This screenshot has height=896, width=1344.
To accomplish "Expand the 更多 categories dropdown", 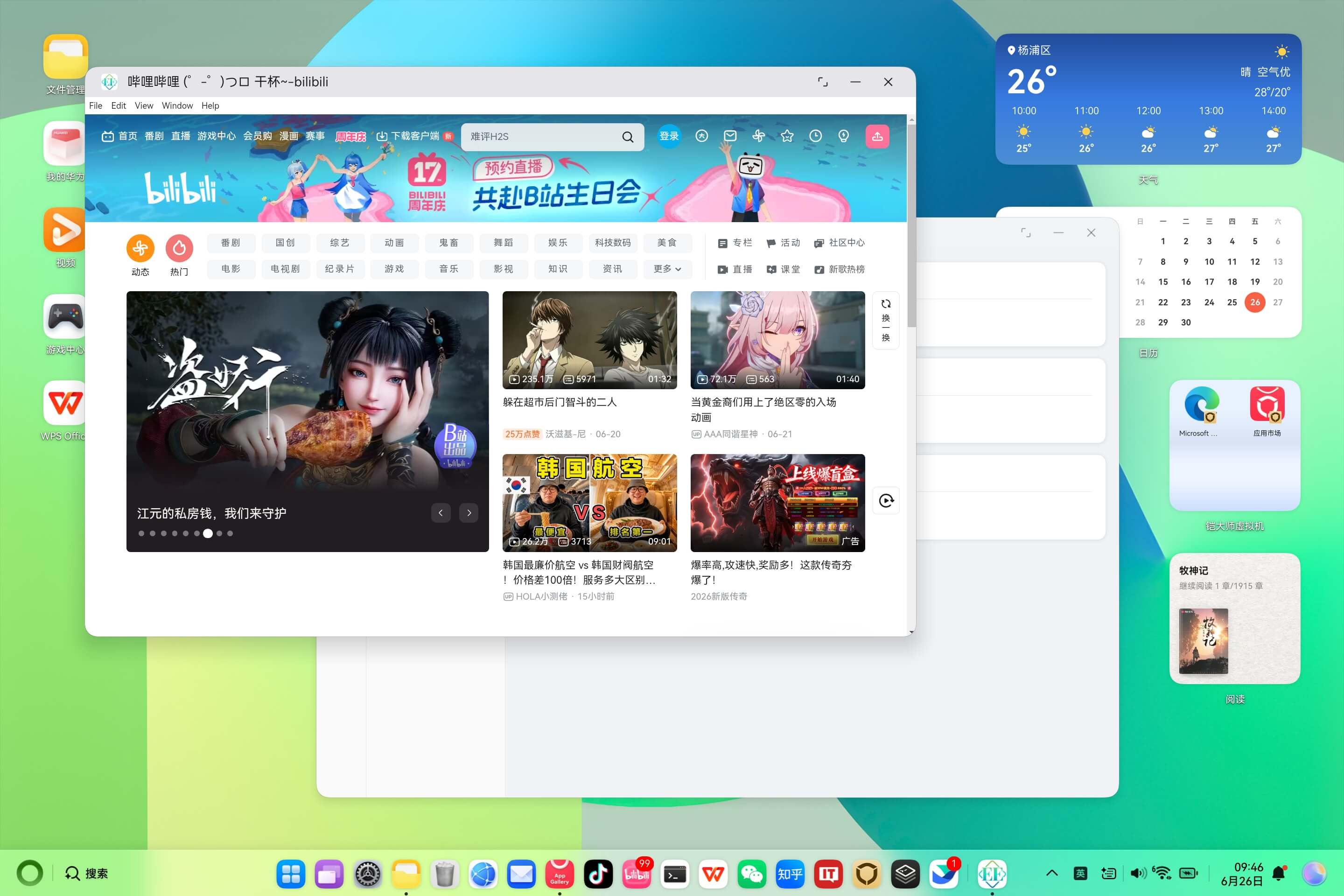I will click(667, 269).
